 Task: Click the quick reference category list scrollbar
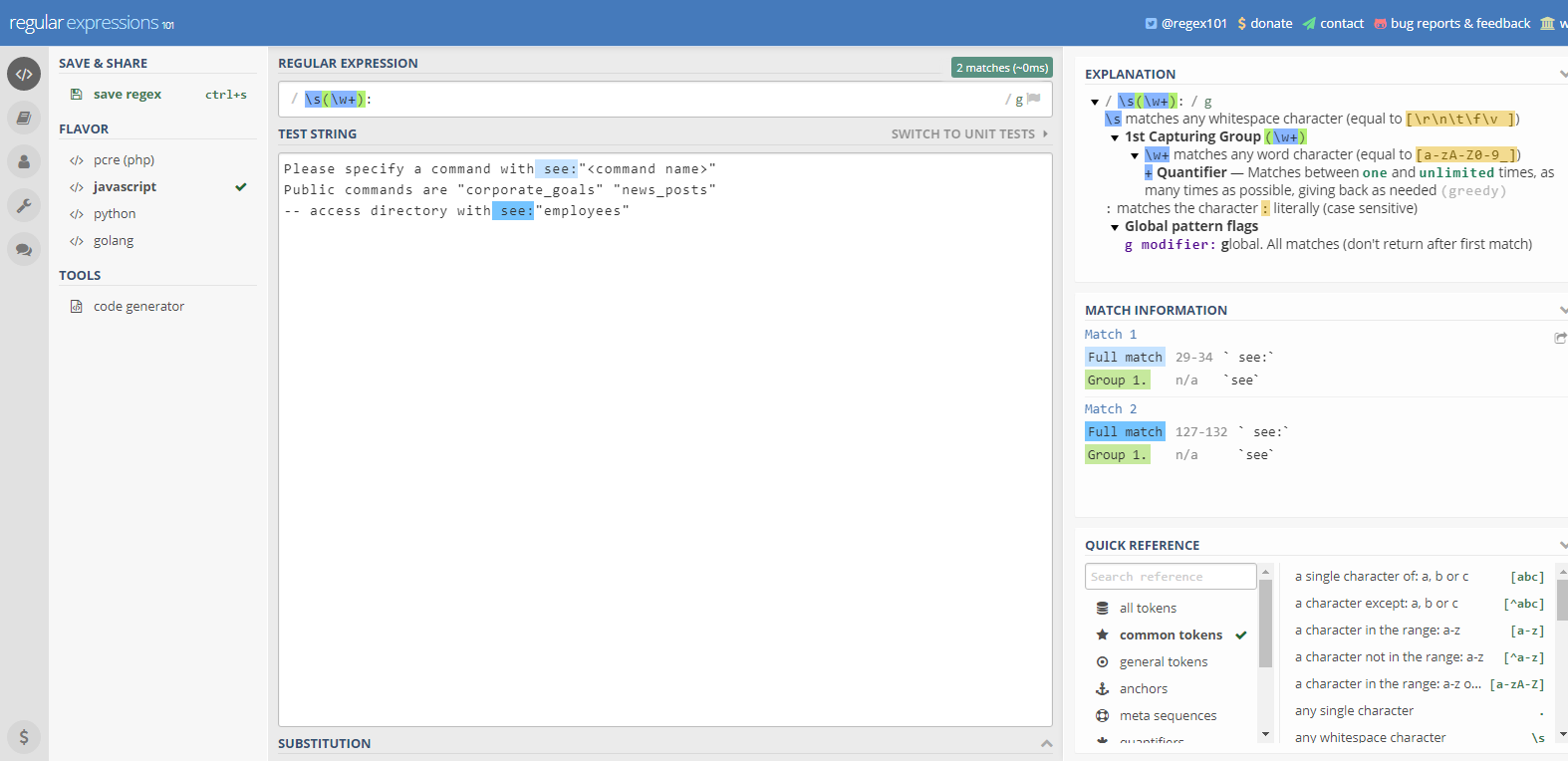(x=1265, y=624)
